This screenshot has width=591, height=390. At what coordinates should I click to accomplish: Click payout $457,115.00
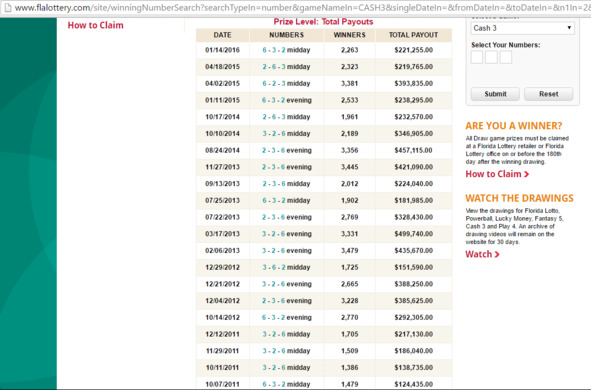click(x=413, y=150)
